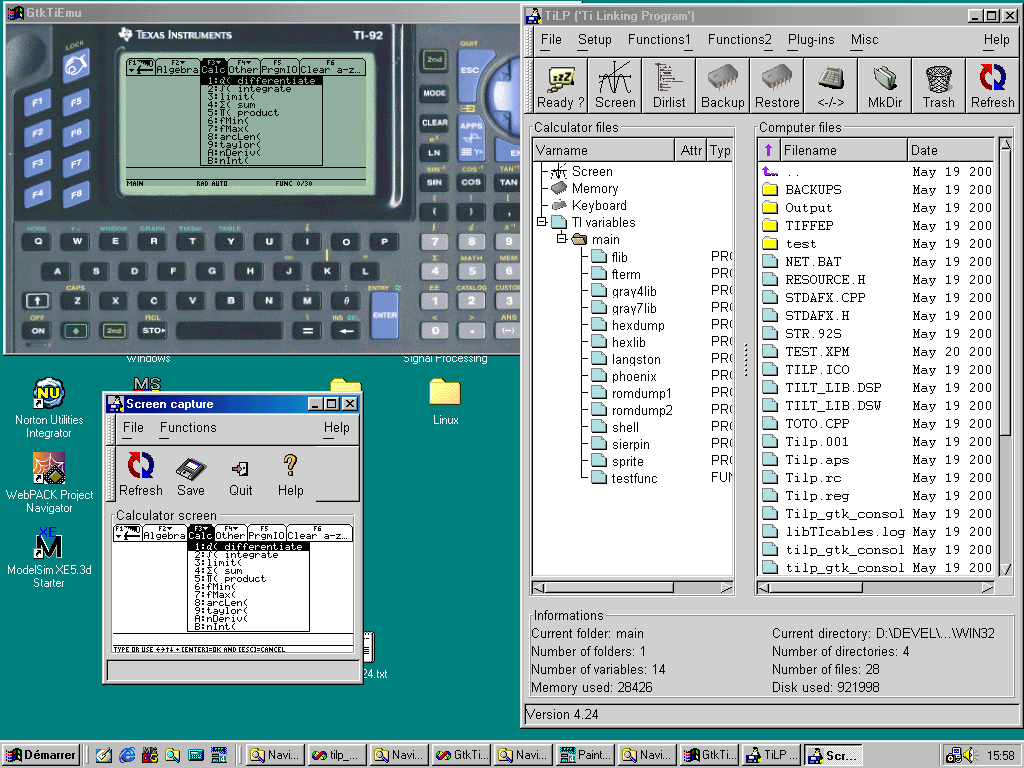Switch to the TiLP taskbar button
Image resolution: width=1024 pixels, height=768 pixels.
pos(772,755)
